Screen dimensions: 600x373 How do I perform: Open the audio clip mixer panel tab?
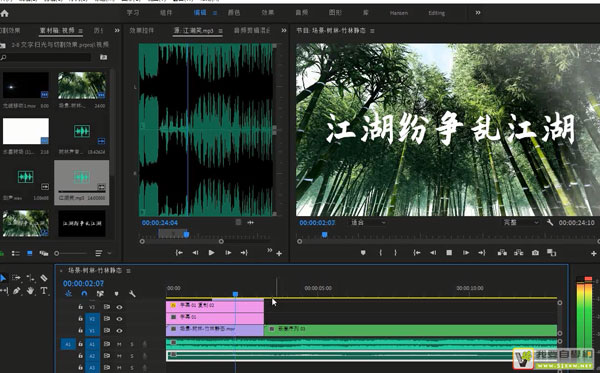(252, 30)
